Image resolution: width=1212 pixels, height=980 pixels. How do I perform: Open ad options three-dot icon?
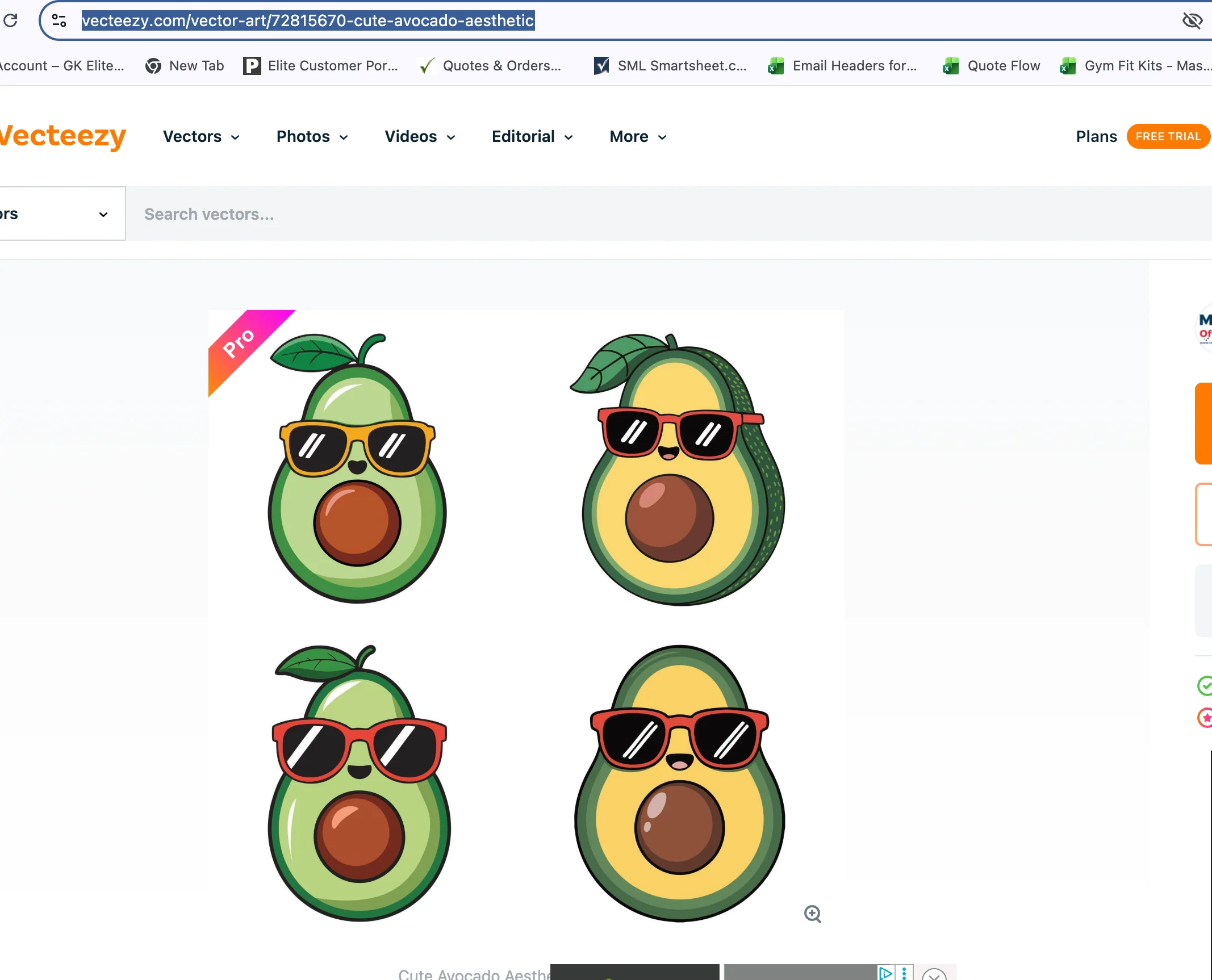coord(904,973)
